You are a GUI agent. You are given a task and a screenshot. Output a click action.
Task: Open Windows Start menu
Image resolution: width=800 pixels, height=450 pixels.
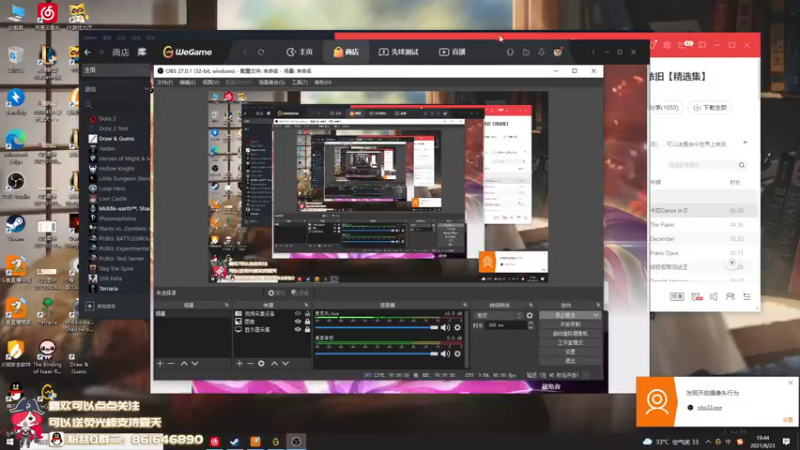pos(10,441)
